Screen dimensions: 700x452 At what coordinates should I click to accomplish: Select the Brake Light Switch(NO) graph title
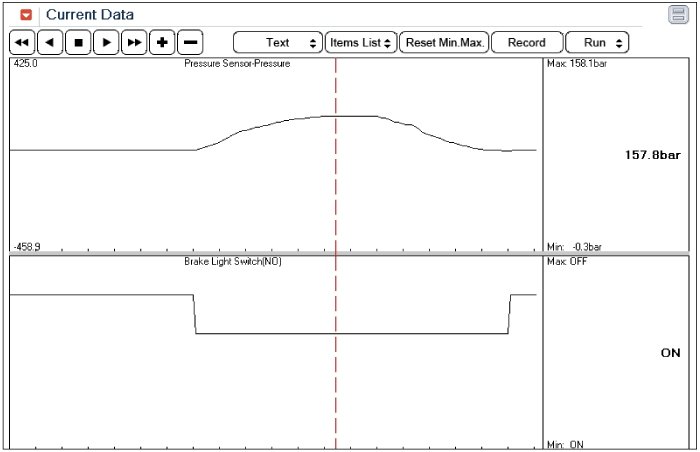pyautogui.click(x=232, y=261)
